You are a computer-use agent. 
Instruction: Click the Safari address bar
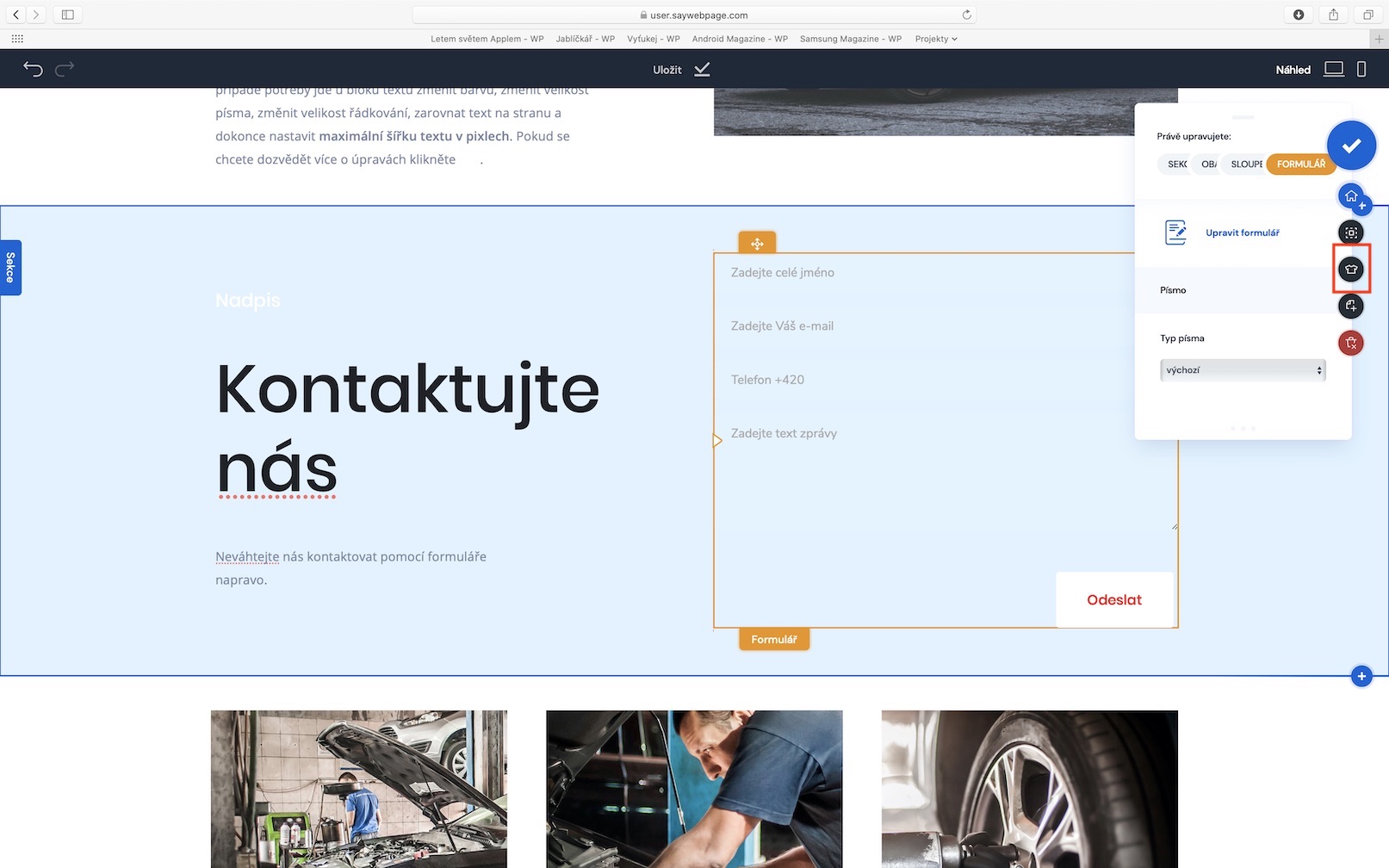(x=694, y=15)
